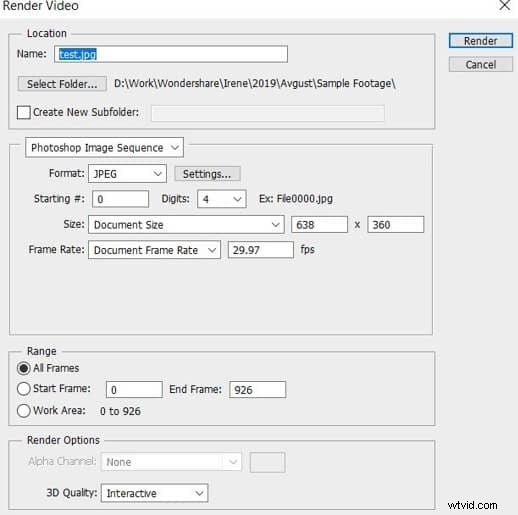Click the Name field containing test.jpg
Viewport: 518px width, 515px height.
(171, 54)
